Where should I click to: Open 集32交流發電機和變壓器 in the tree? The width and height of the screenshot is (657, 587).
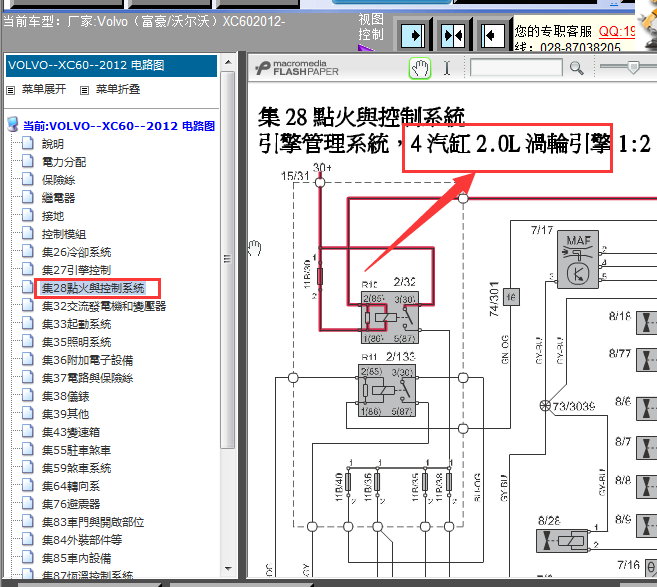(x=104, y=306)
